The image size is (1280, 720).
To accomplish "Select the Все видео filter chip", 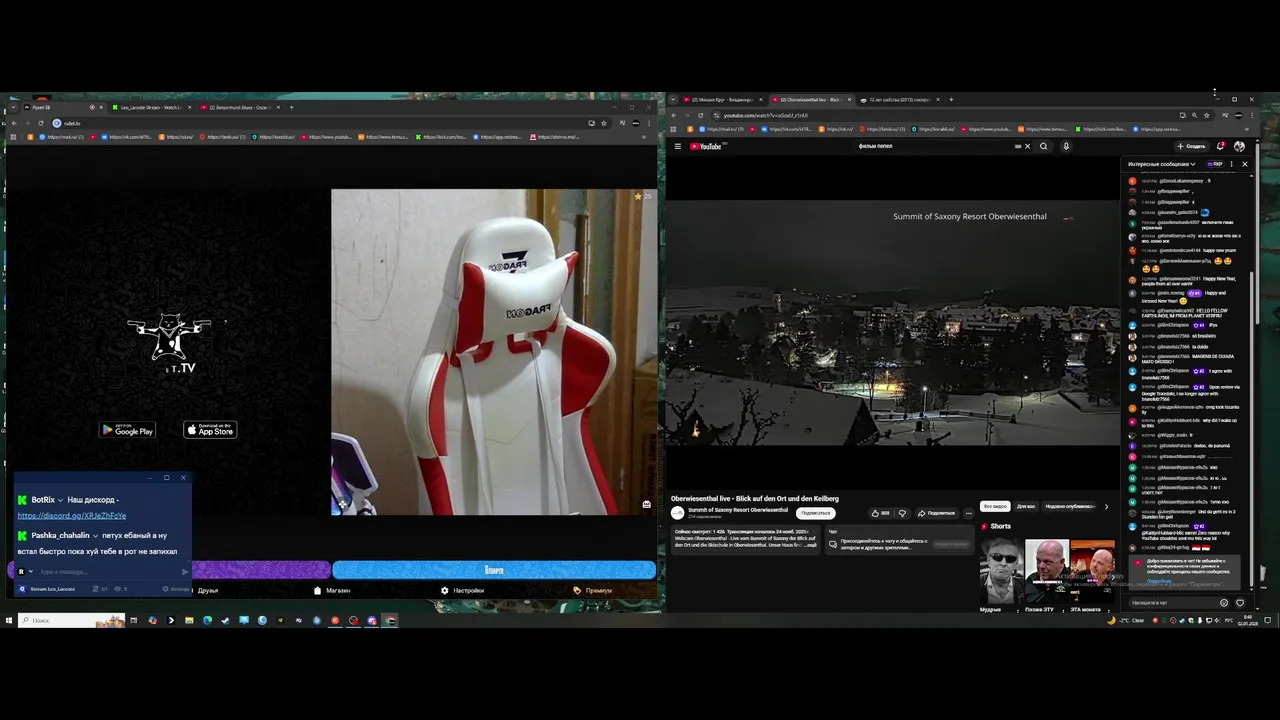I will pyautogui.click(x=994, y=506).
